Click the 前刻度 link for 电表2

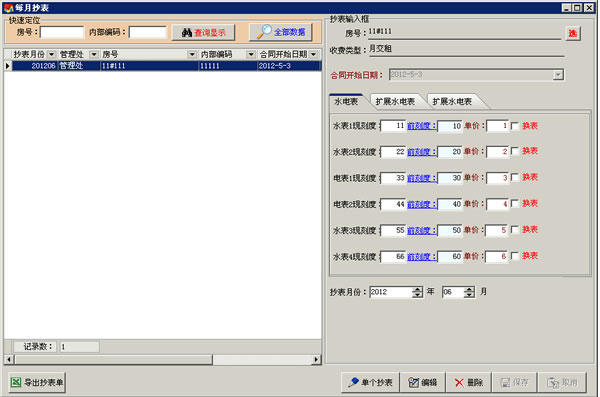pyautogui.click(x=421, y=204)
